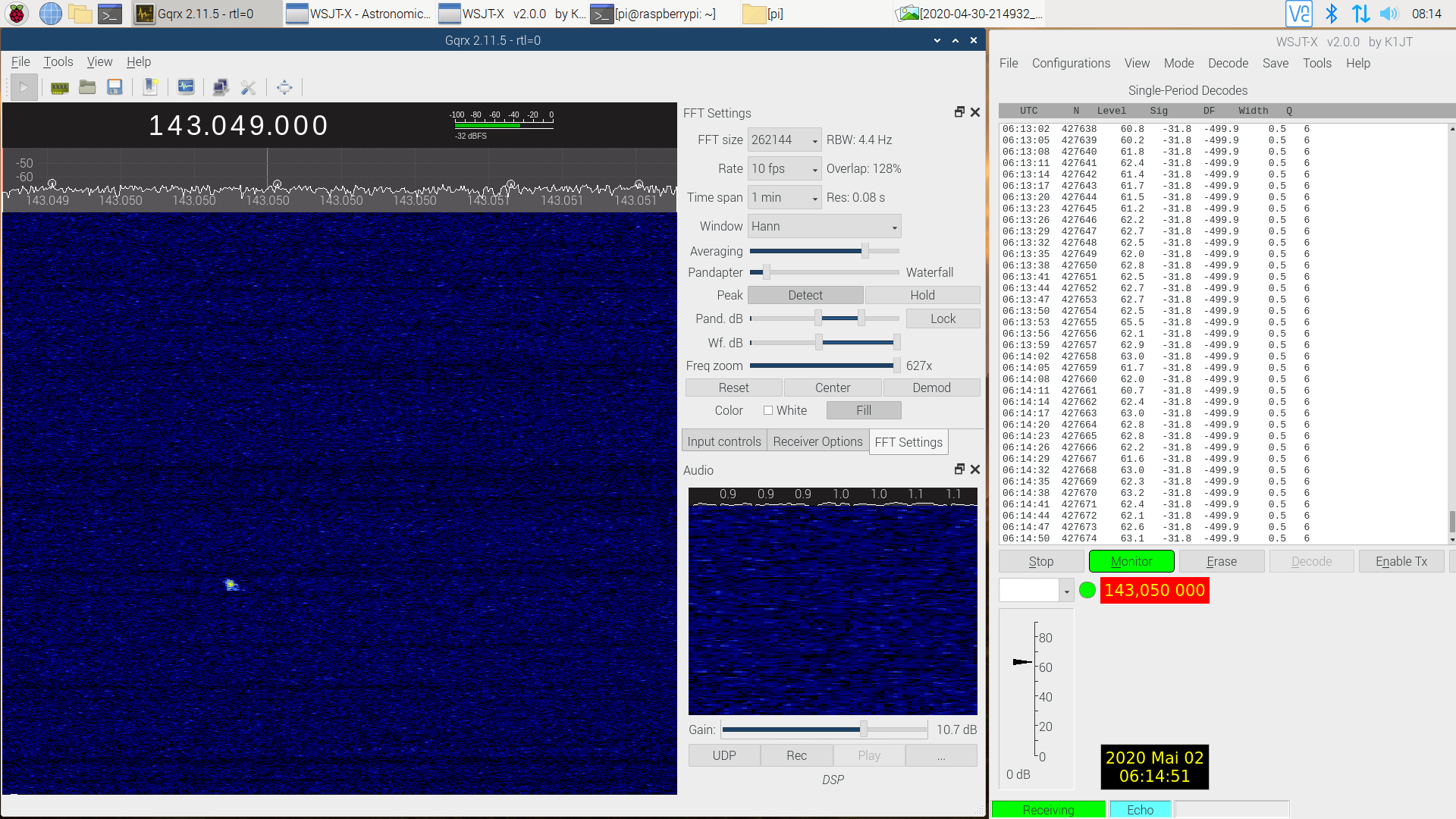Screen dimensions: 1456x819
Task: Click the decodes list vertical scrollbar
Action: (1452, 332)
